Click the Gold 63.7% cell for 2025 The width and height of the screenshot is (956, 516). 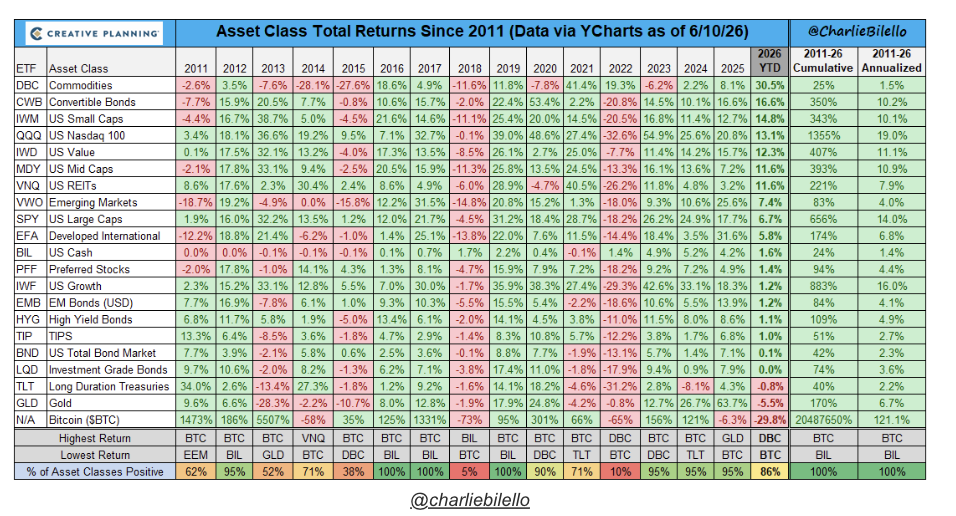(732, 403)
